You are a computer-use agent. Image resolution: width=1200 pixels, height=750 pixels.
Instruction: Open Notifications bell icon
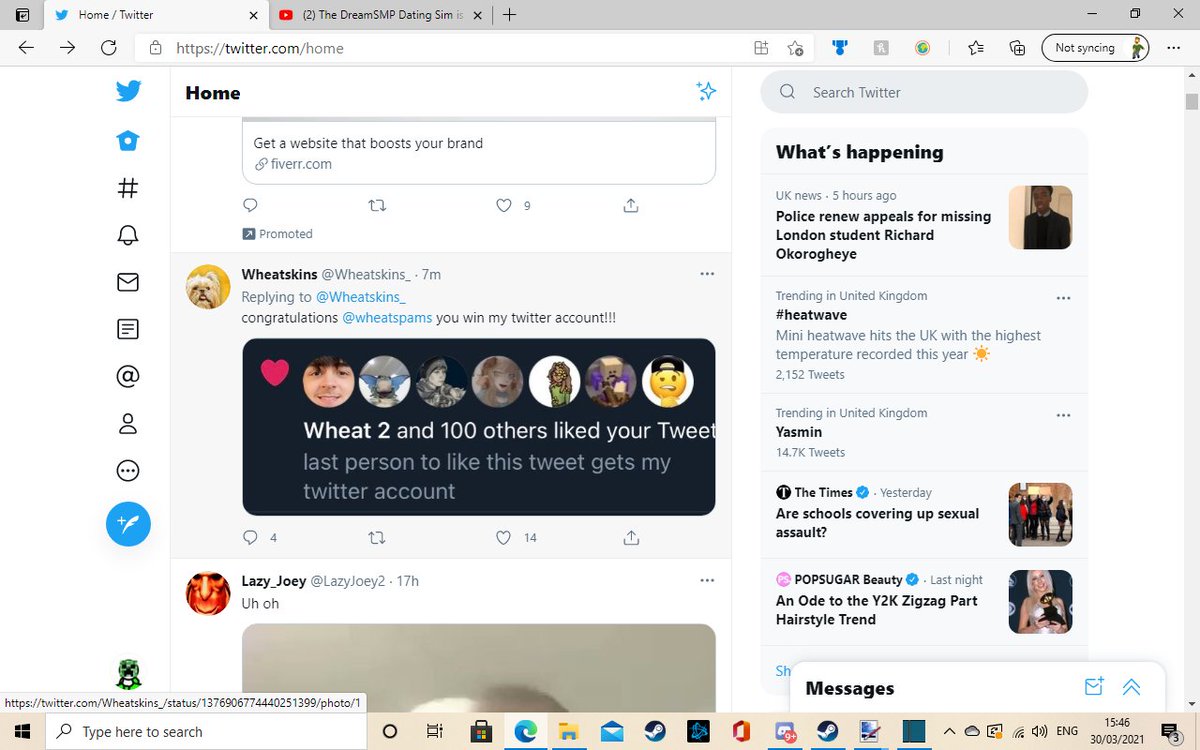pyautogui.click(x=128, y=235)
